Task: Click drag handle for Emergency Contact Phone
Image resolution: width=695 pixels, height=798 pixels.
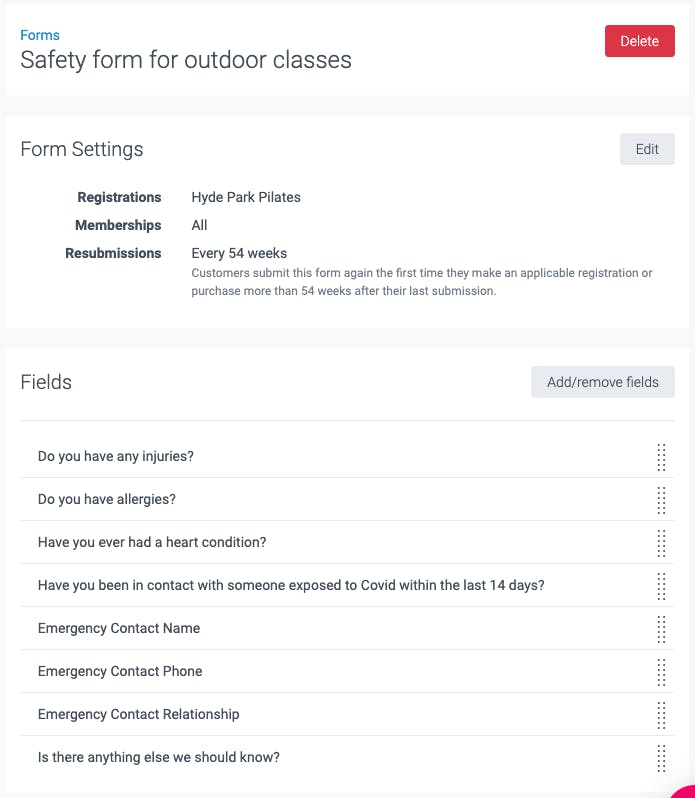Action: point(661,672)
